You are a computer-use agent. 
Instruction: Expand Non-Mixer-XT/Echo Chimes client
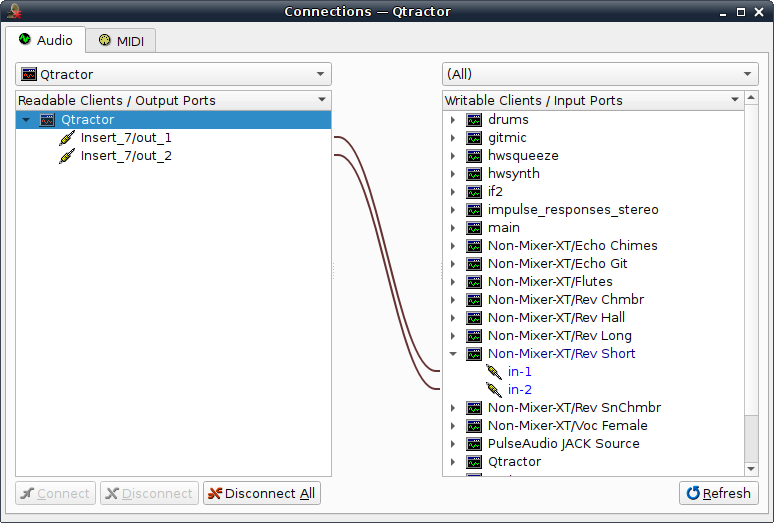453,246
